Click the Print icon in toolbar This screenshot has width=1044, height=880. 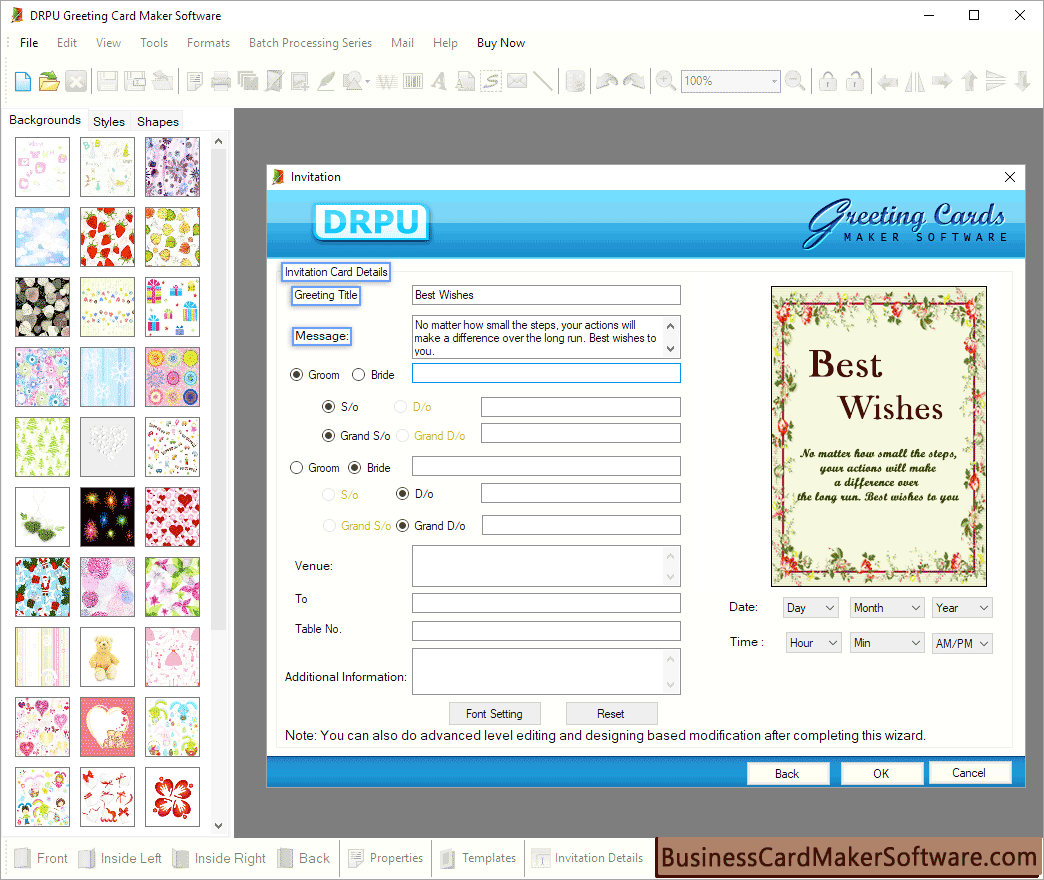pyautogui.click(x=220, y=81)
